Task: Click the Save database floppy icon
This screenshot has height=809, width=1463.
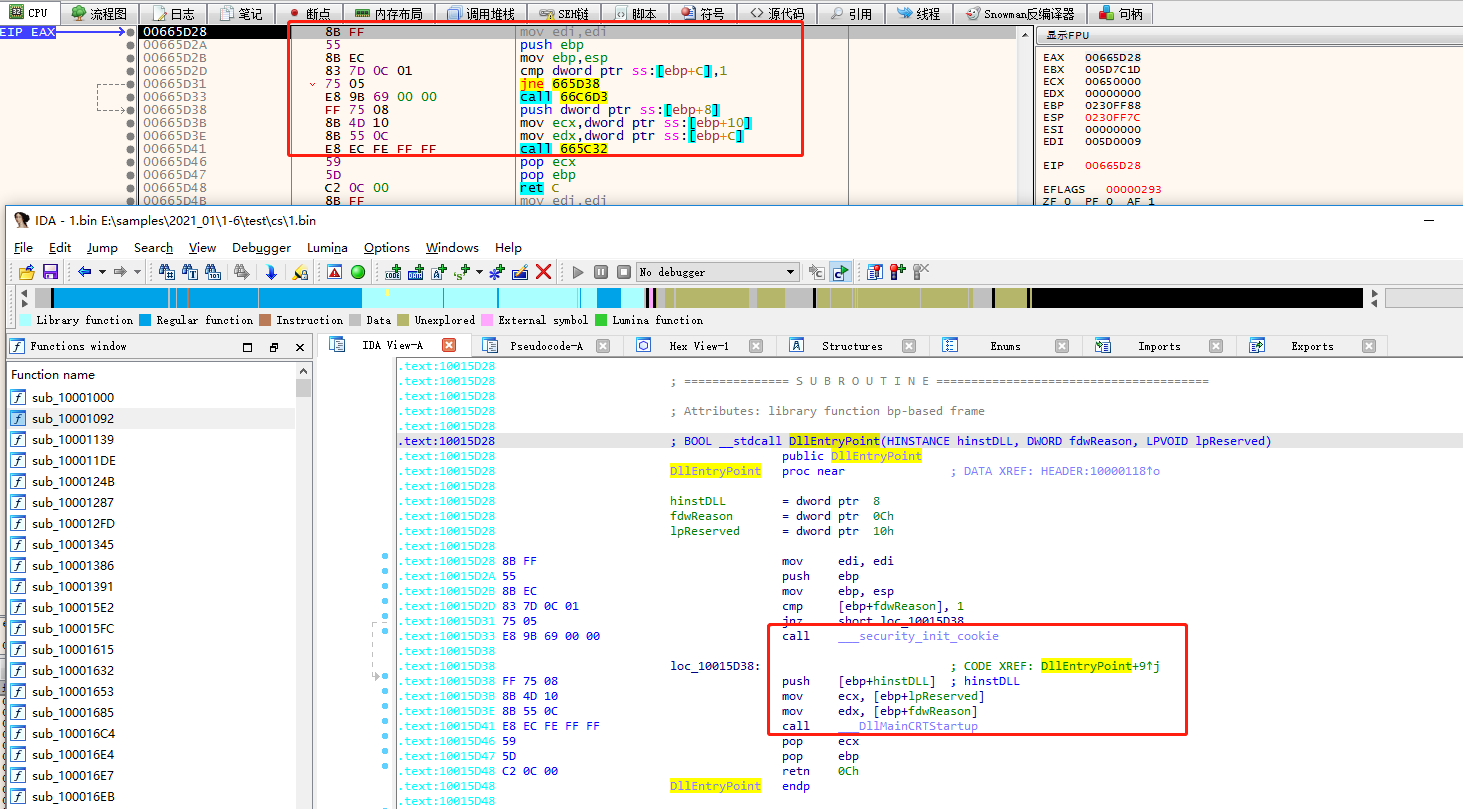Action: point(49,272)
